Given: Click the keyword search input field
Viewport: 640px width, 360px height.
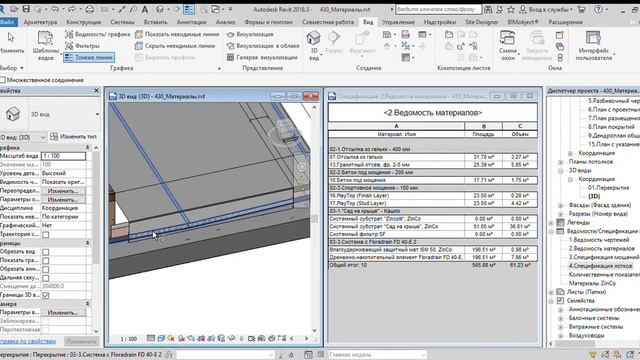Looking at the screenshot, I should tap(438, 9).
